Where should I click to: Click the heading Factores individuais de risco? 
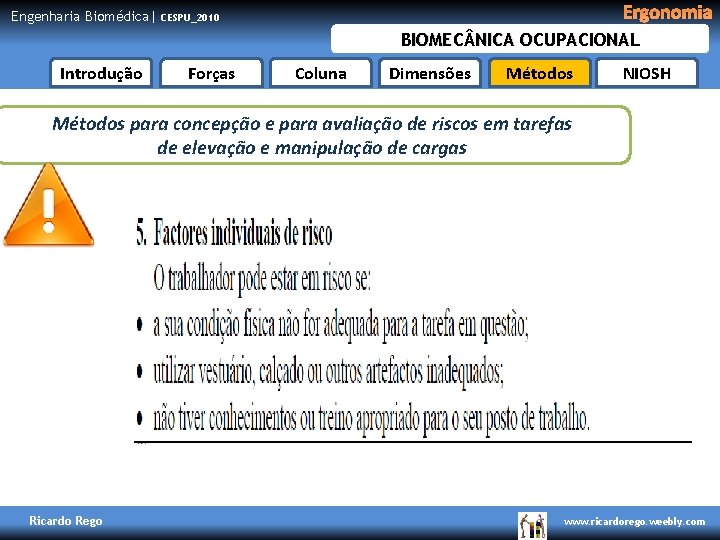(x=234, y=233)
